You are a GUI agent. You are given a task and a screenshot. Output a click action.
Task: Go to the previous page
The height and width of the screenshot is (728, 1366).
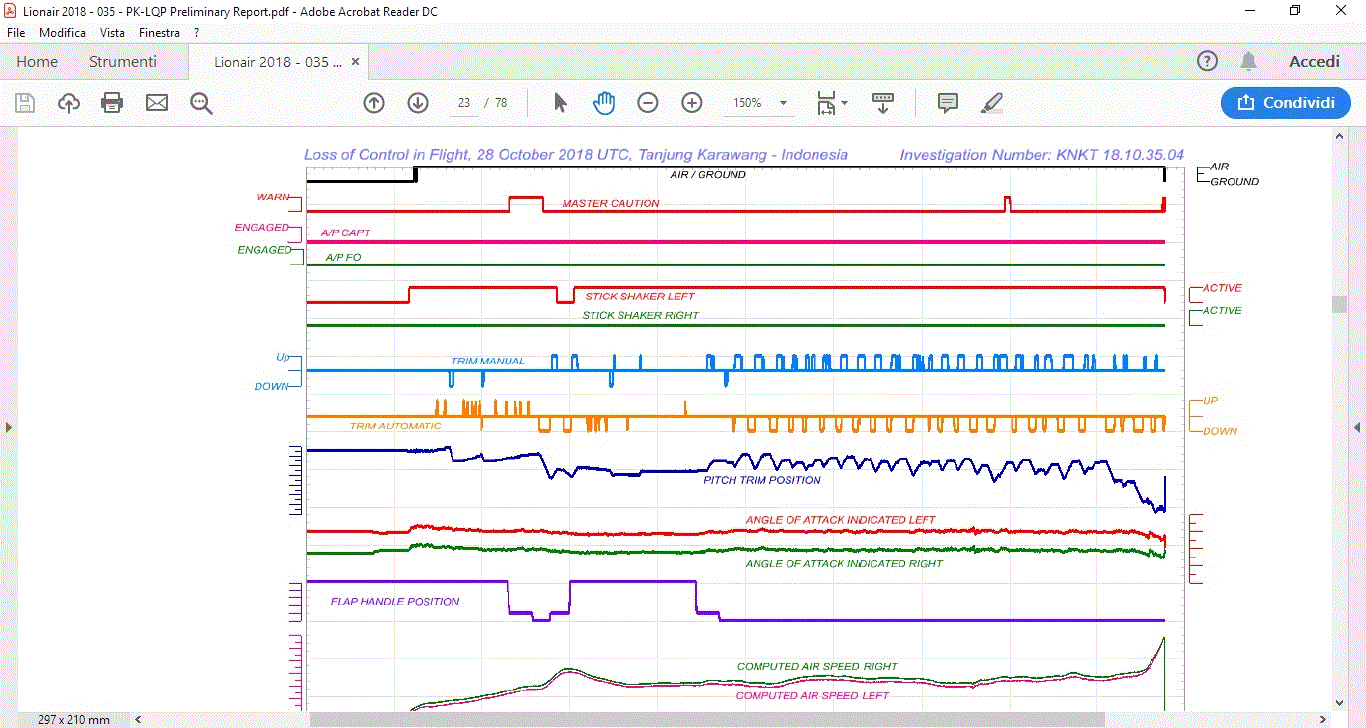click(x=374, y=103)
